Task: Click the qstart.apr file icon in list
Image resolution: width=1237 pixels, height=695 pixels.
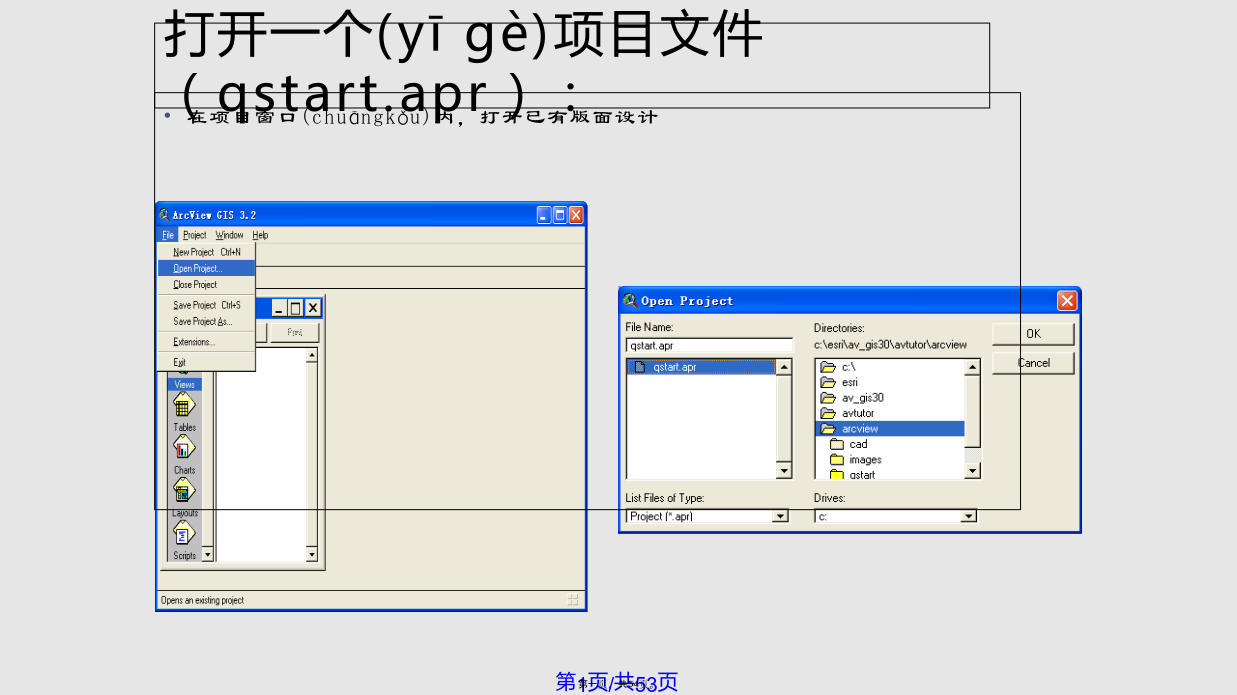Action: tap(640, 367)
